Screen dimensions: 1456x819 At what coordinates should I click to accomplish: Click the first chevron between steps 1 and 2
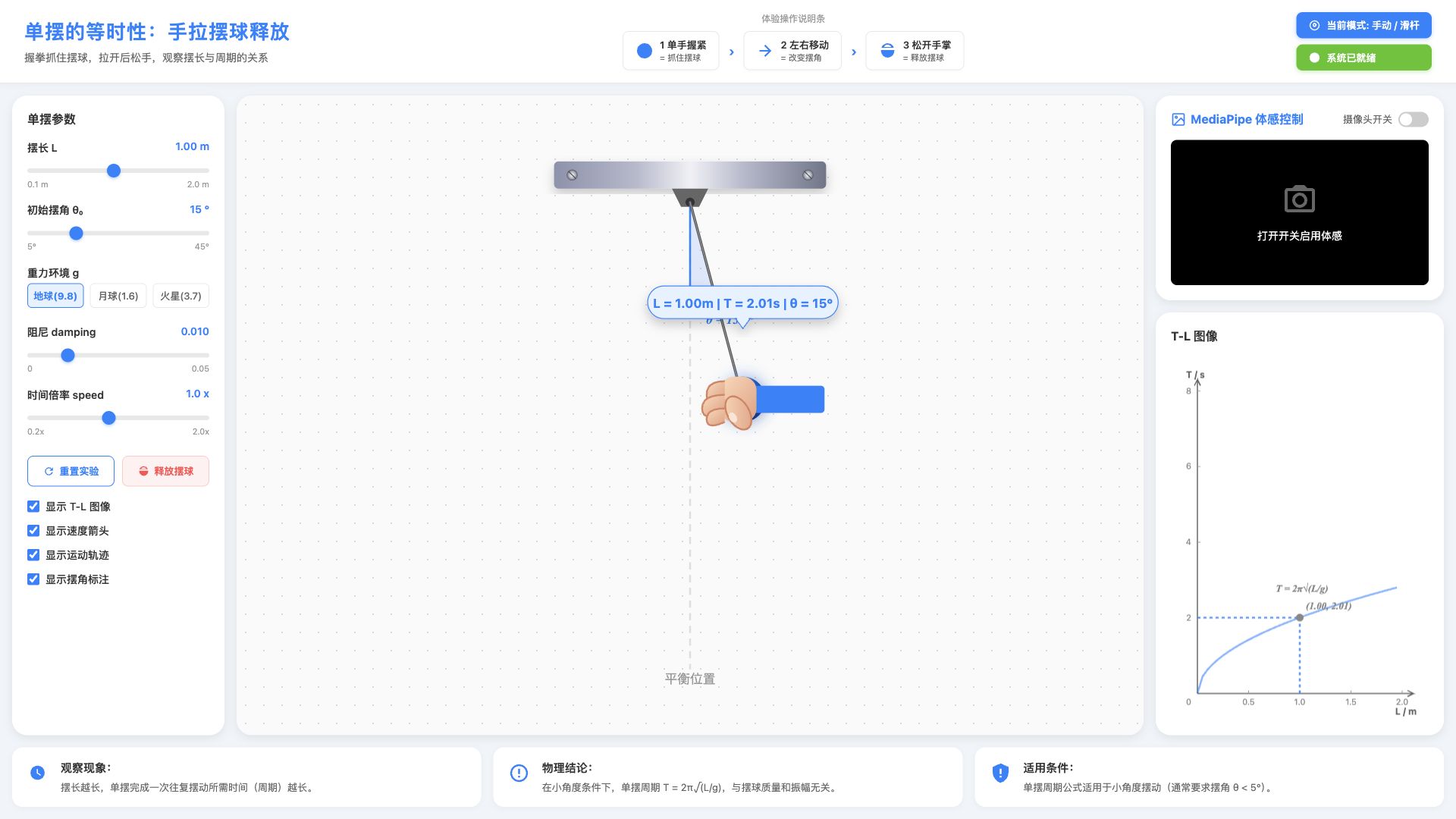(x=731, y=52)
